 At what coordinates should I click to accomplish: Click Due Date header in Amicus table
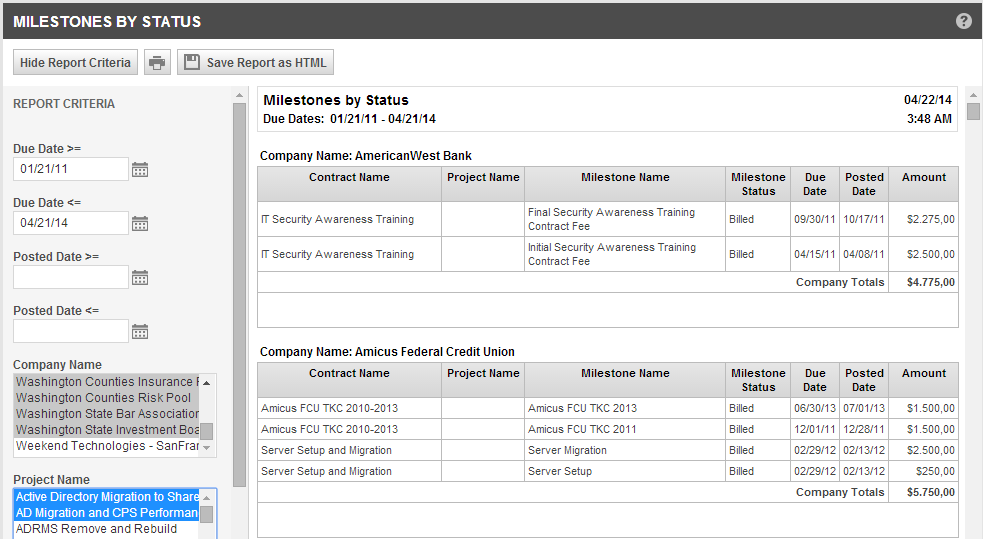pos(815,380)
